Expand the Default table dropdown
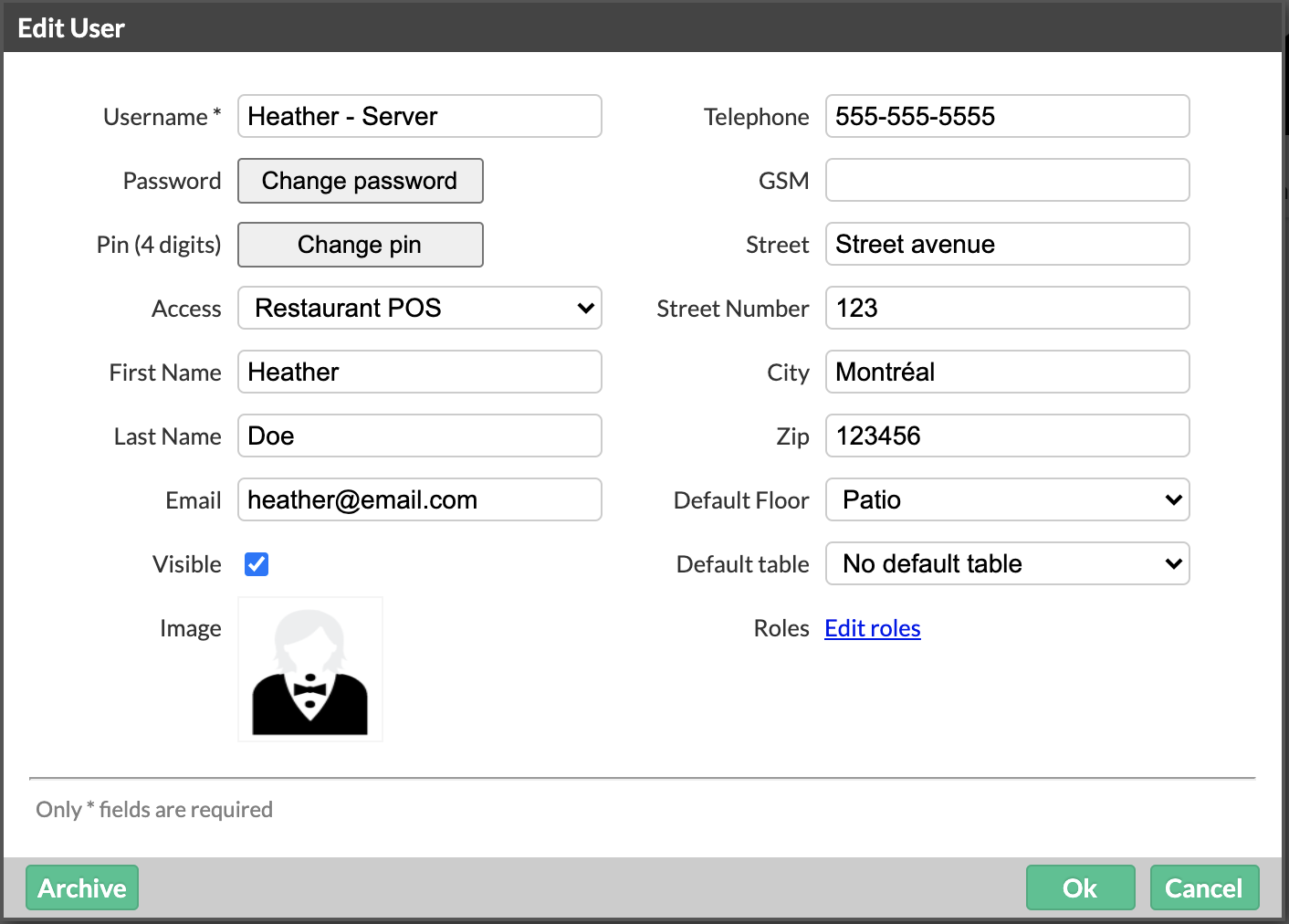 [x=1008, y=563]
